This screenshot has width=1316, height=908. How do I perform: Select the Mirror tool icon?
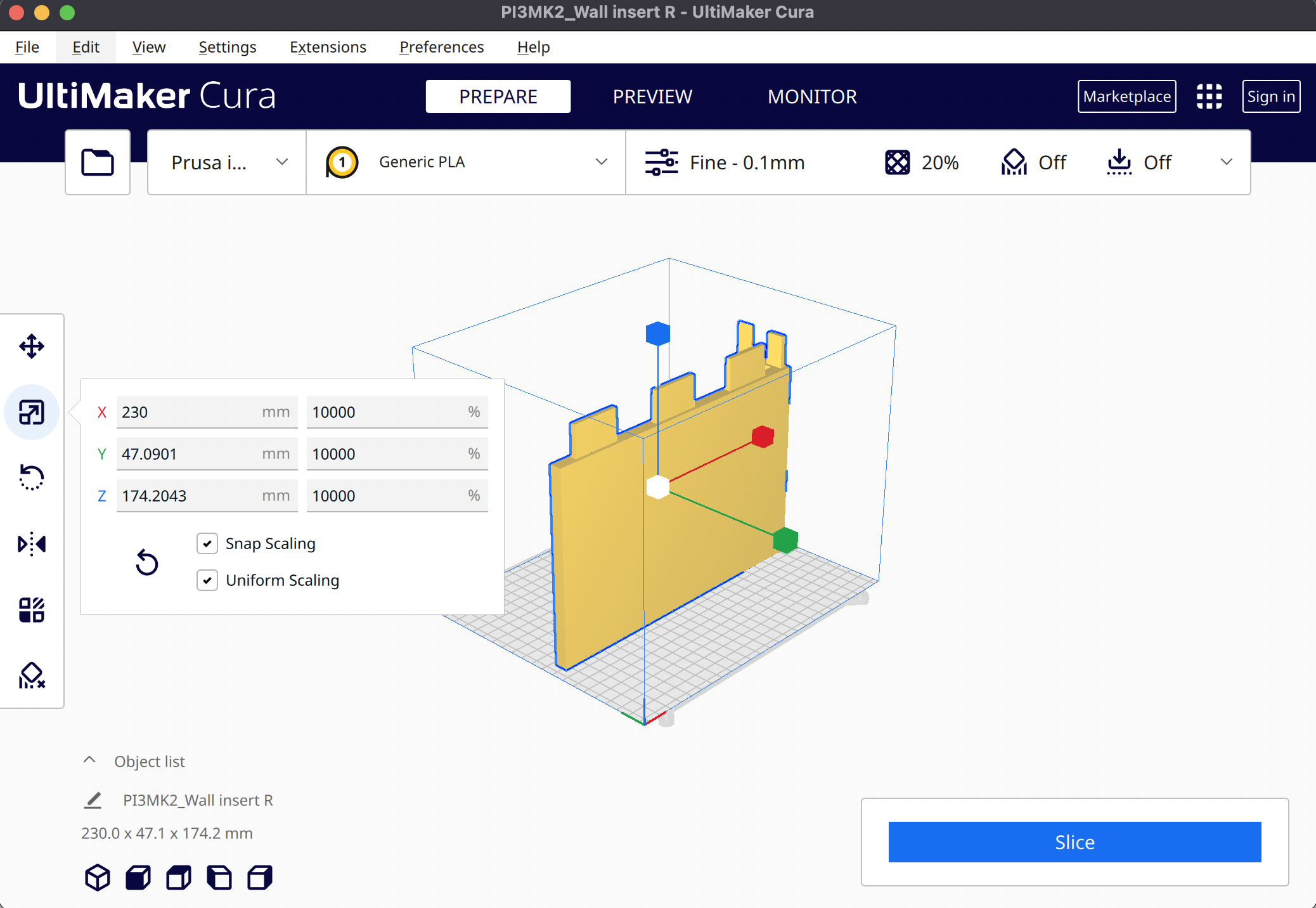click(x=31, y=544)
